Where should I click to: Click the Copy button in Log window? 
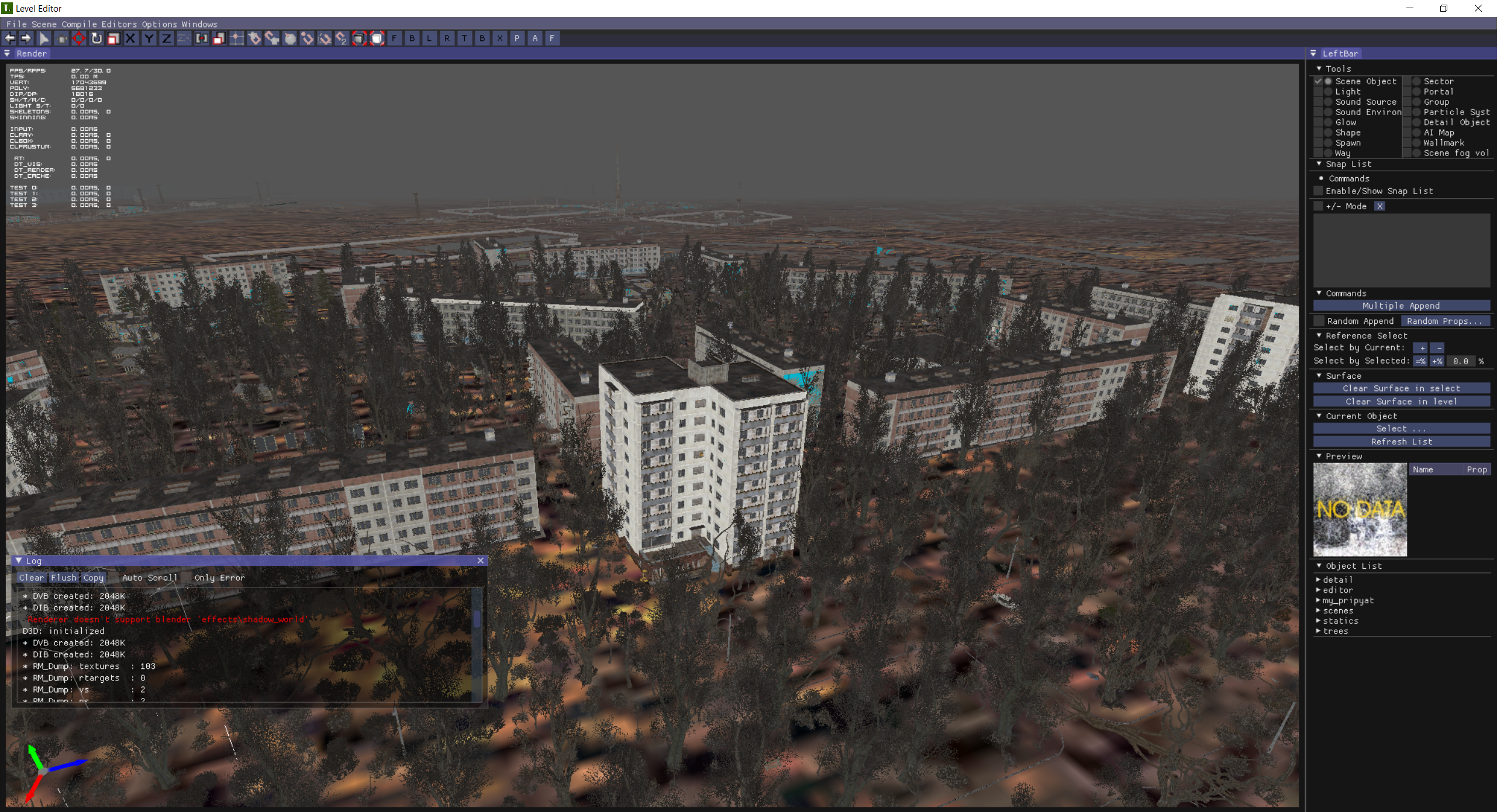(93, 578)
